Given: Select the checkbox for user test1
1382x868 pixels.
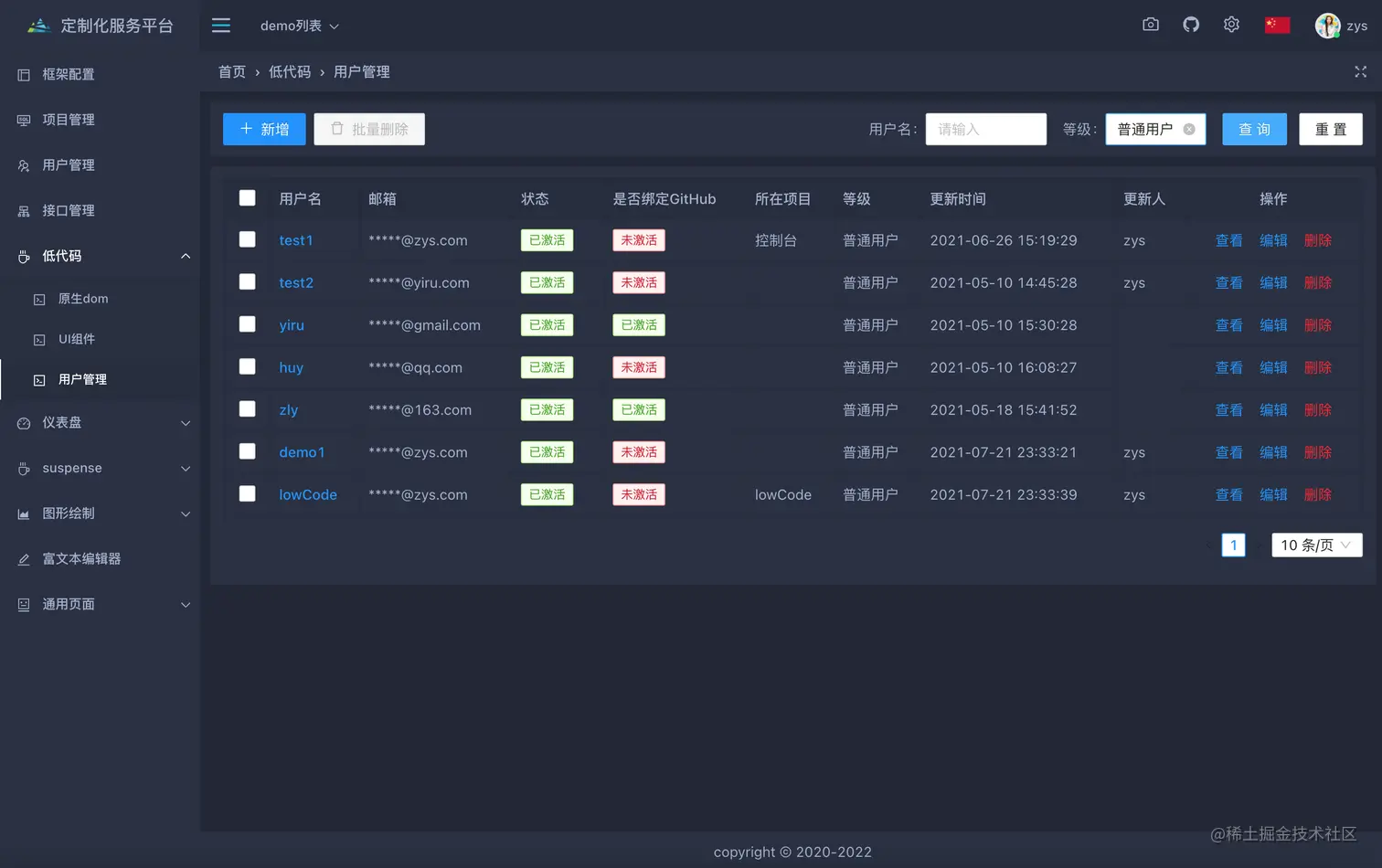Looking at the screenshot, I should (x=247, y=239).
